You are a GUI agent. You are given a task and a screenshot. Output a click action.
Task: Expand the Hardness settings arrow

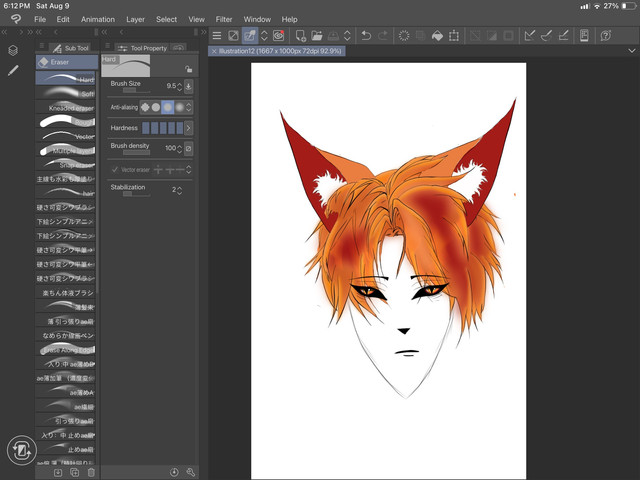tap(188, 128)
